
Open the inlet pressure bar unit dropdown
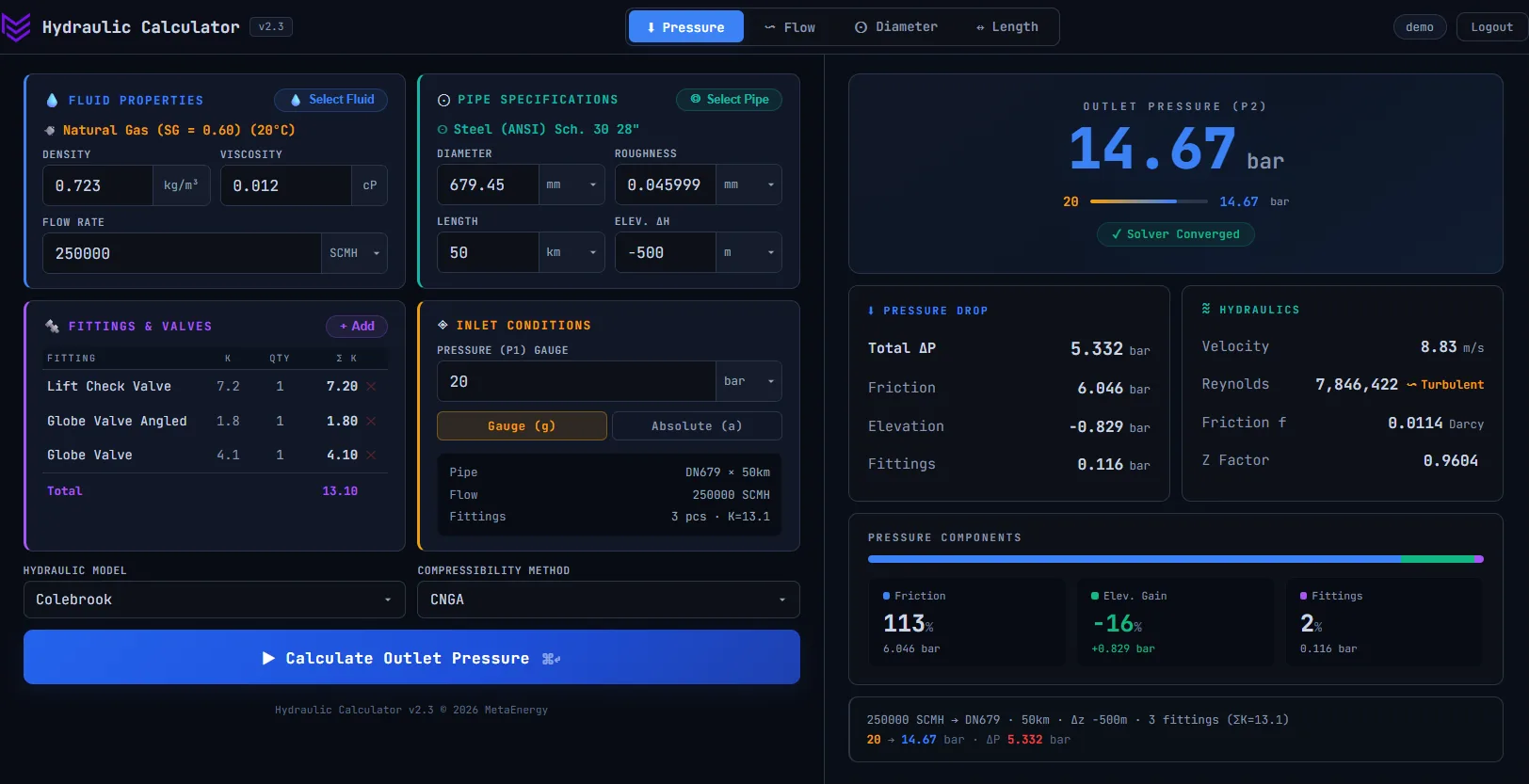(749, 381)
